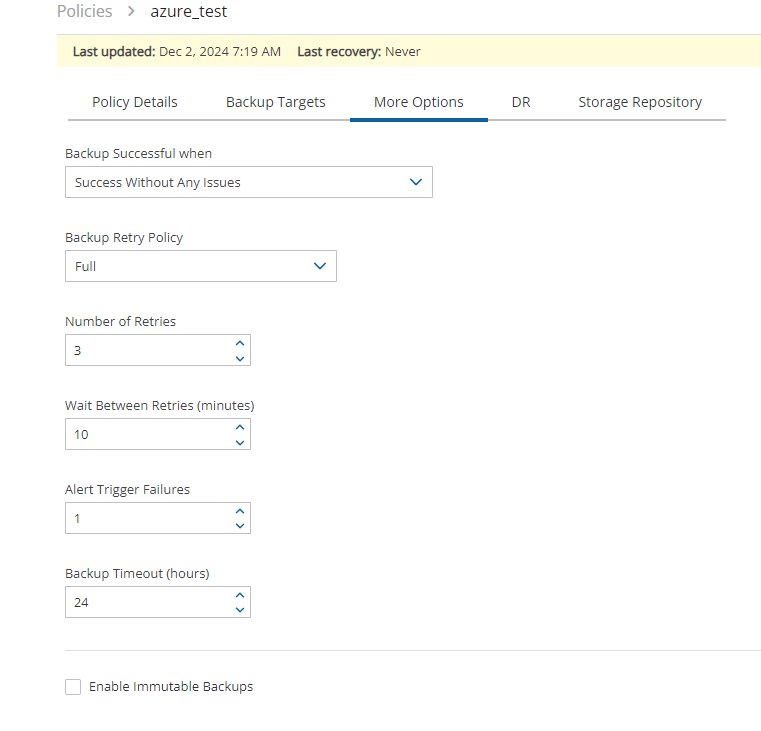Image resolution: width=761 pixels, height=731 pixels.
Task: Expand the Backup Retry Policy dropdown
Action: pyautogui.click(x=200, y=266)
